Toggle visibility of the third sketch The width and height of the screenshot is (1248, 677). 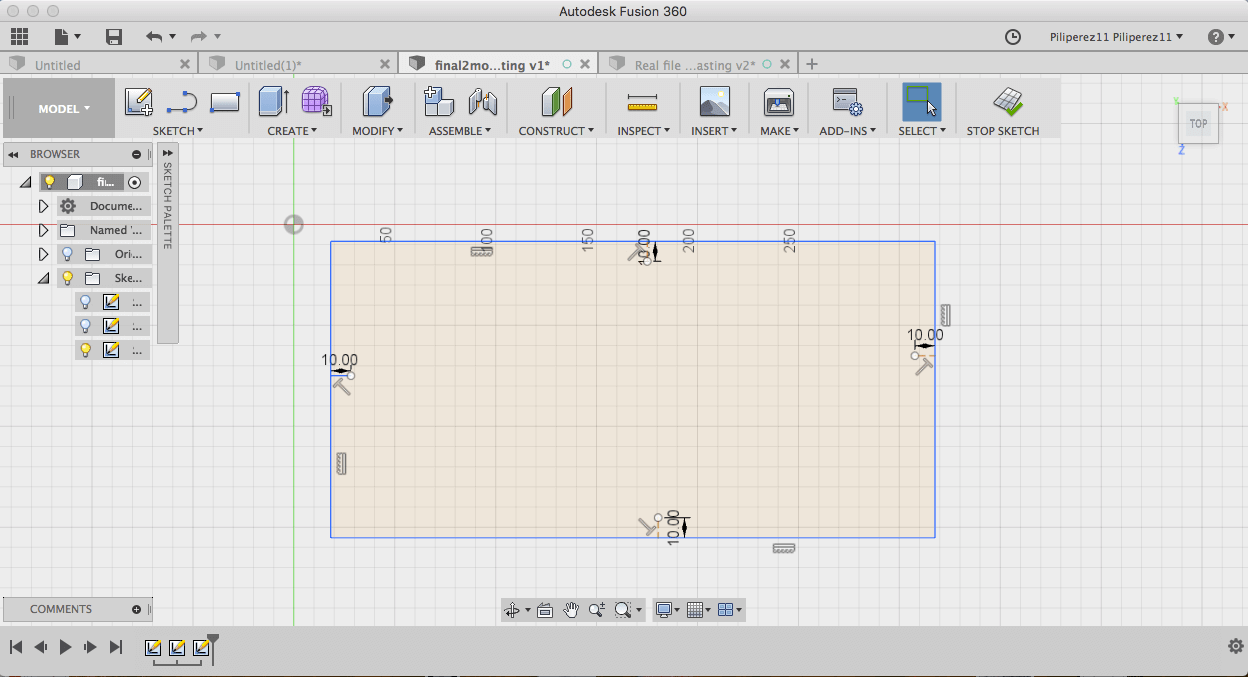[x=85, y=349]
